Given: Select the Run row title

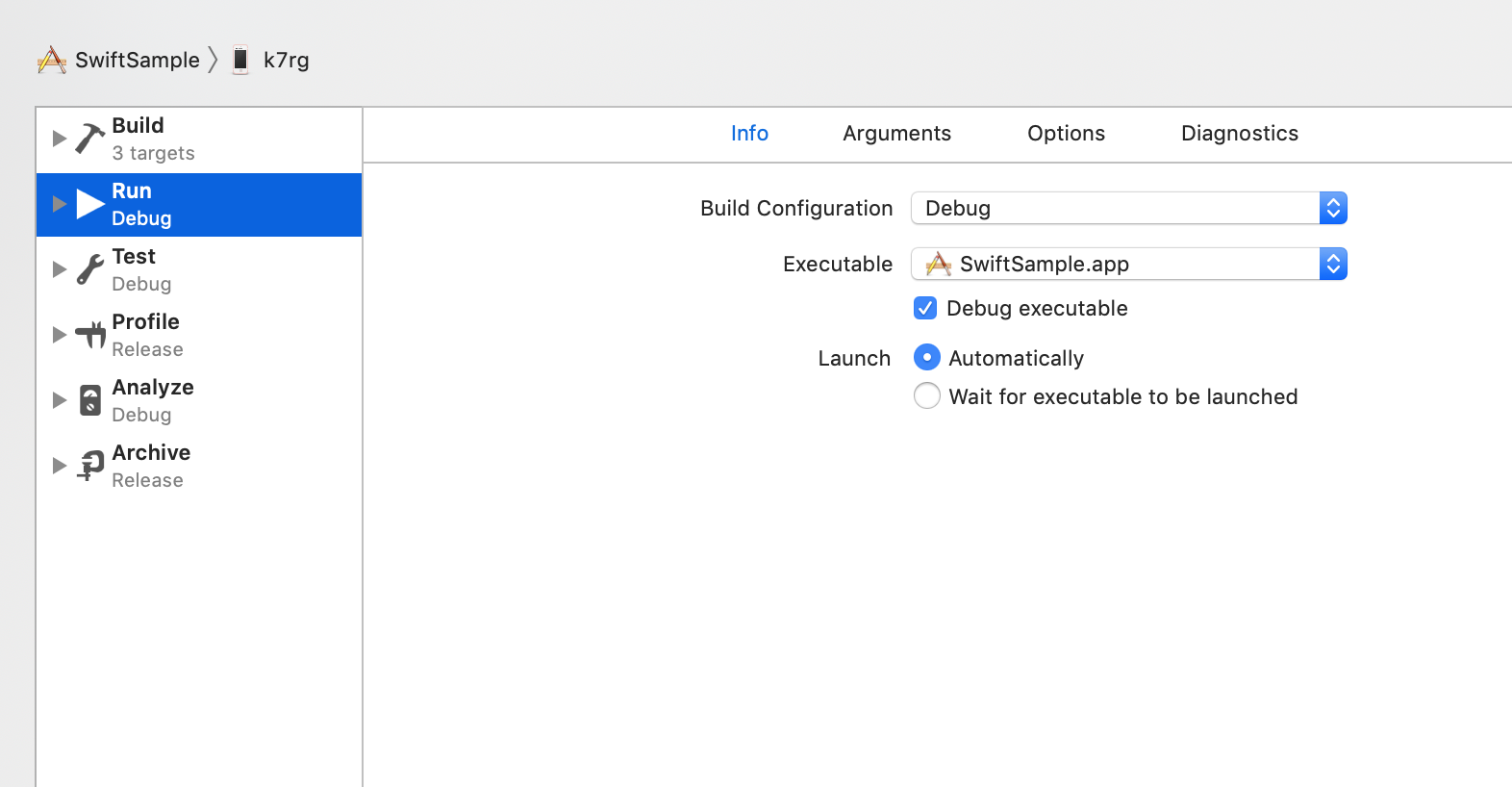Looking at the screenshot, I should (132, 190).
